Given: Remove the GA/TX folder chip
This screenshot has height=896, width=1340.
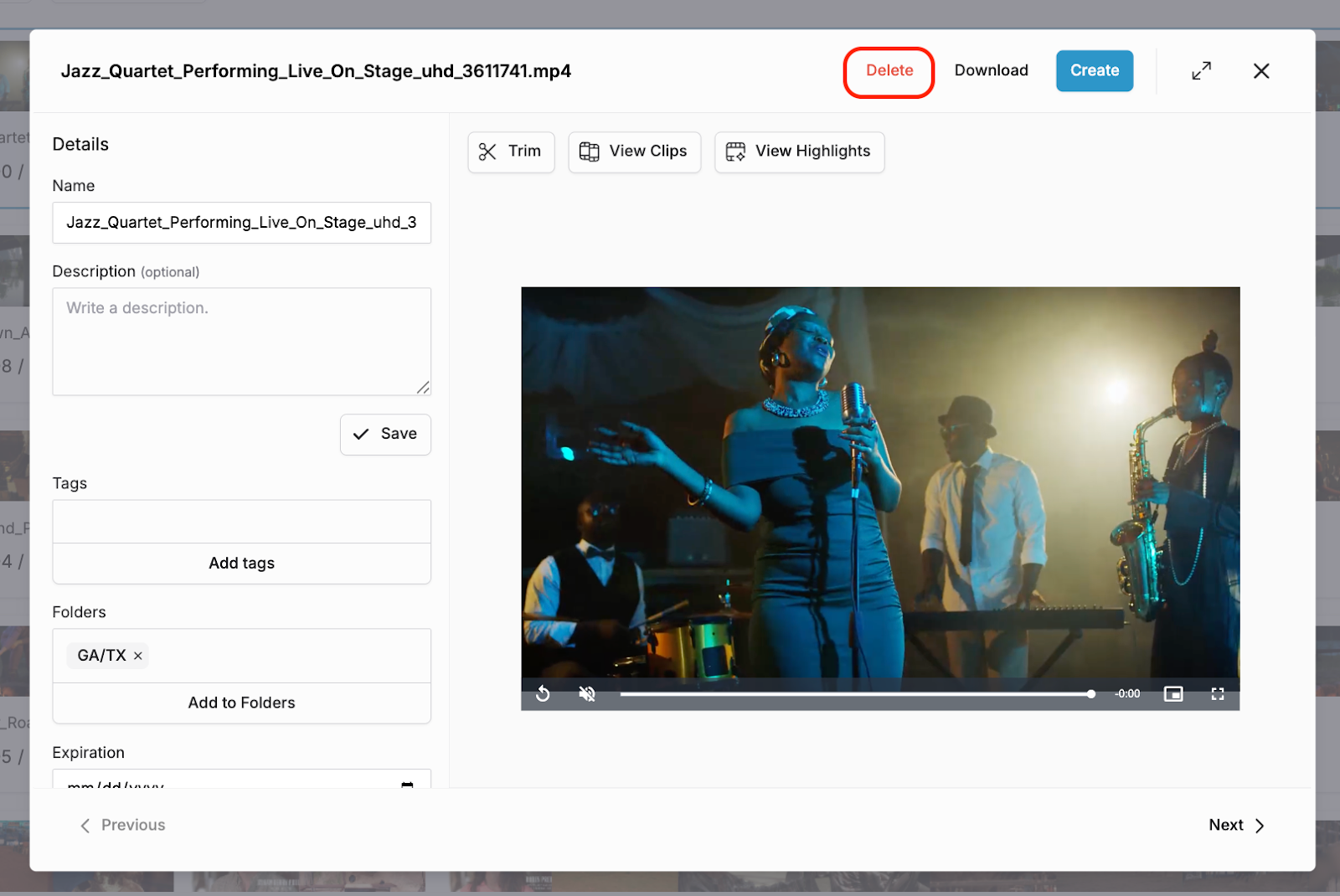Looking at the screenshot, I should point(138,656).
